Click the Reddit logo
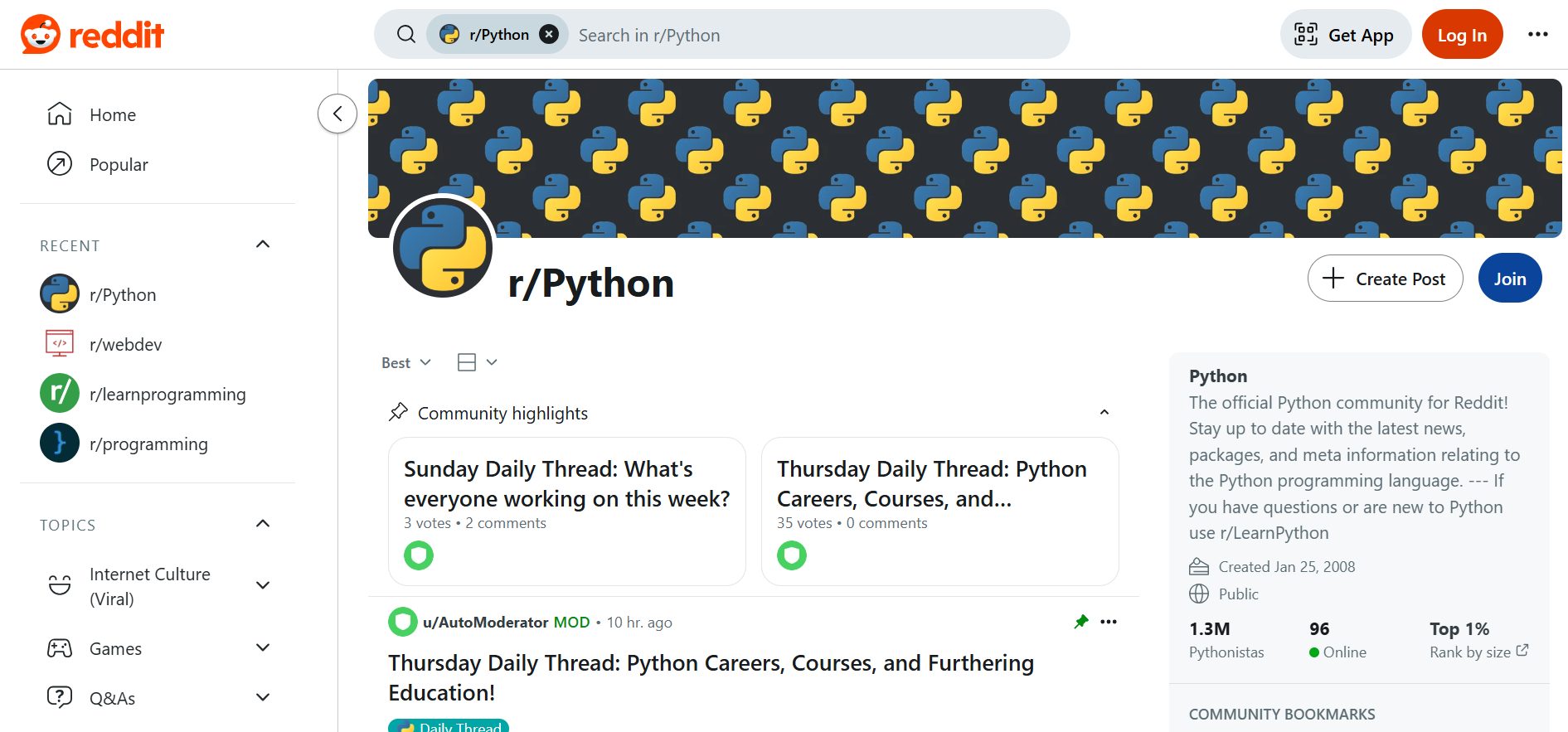 pos(92,35)
